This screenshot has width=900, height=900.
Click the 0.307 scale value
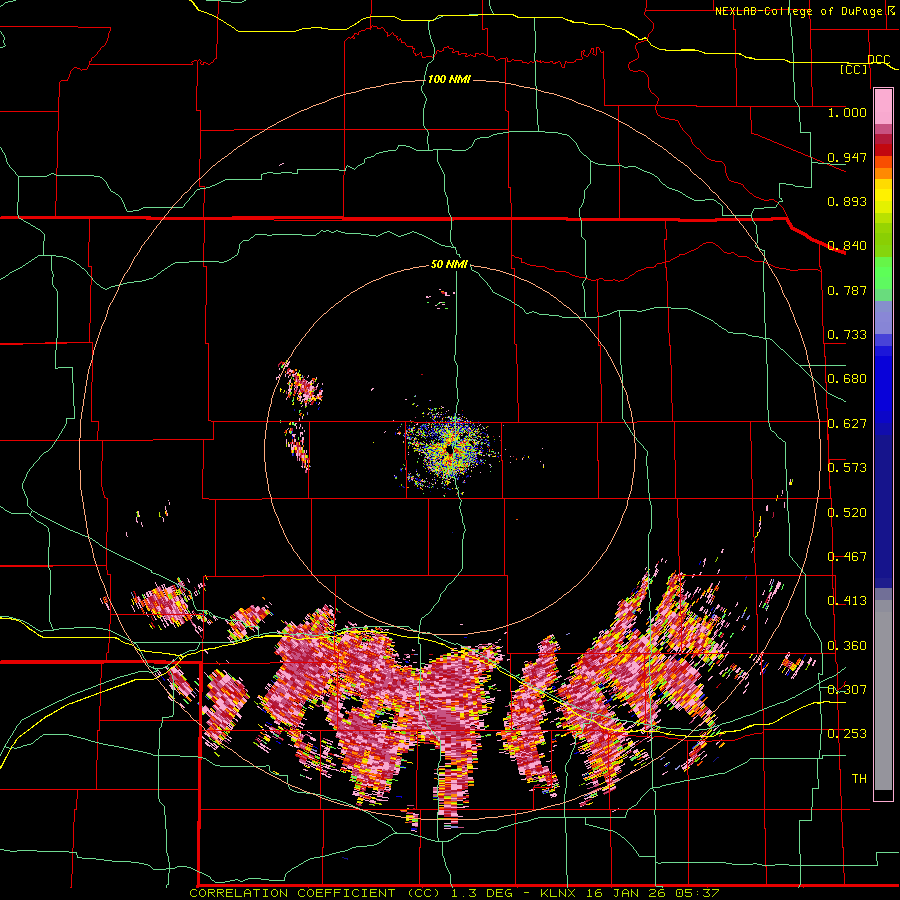pyautogui.click(x=847, y=690)
